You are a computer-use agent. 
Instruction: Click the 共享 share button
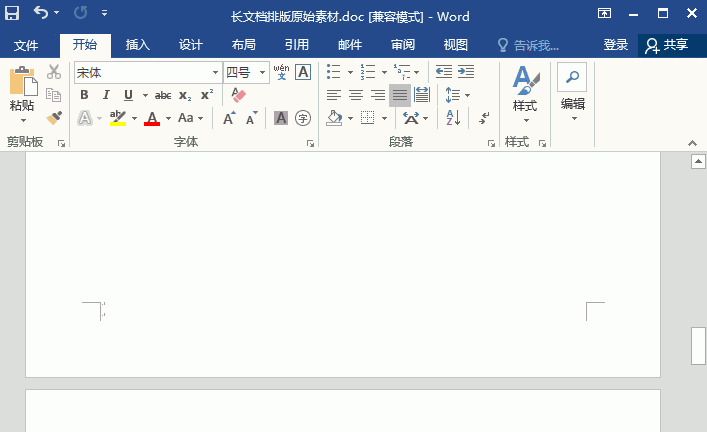coord(667,45)
